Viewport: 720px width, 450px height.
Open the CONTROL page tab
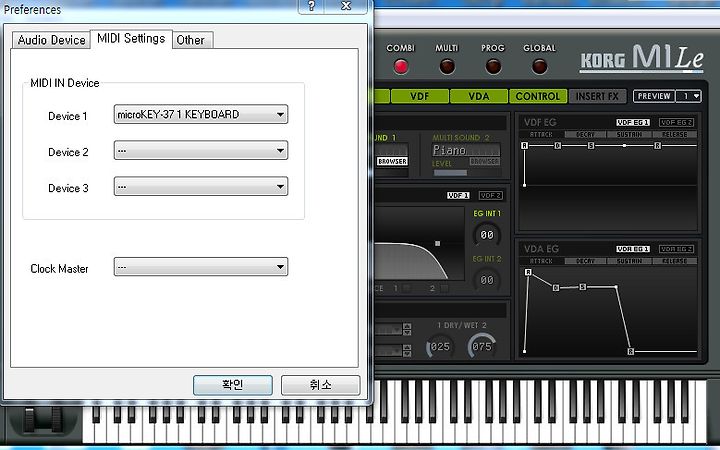[x=538, y=96]
